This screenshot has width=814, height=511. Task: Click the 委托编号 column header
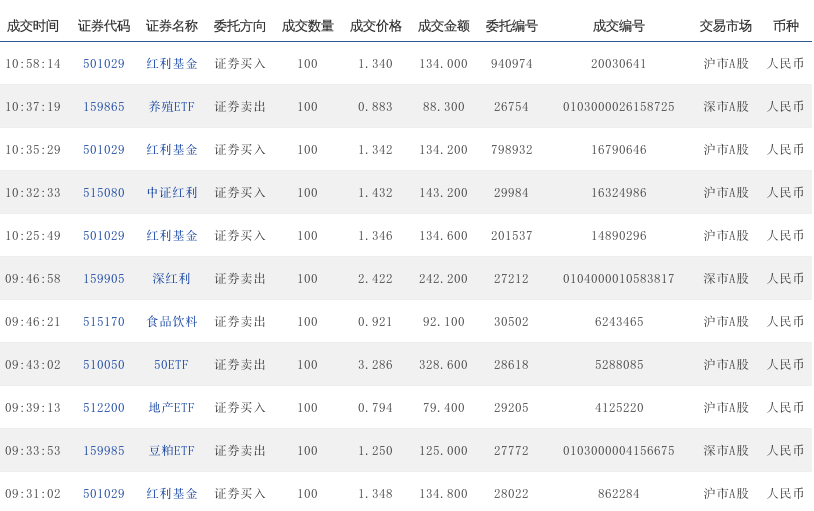pos(511,26)
